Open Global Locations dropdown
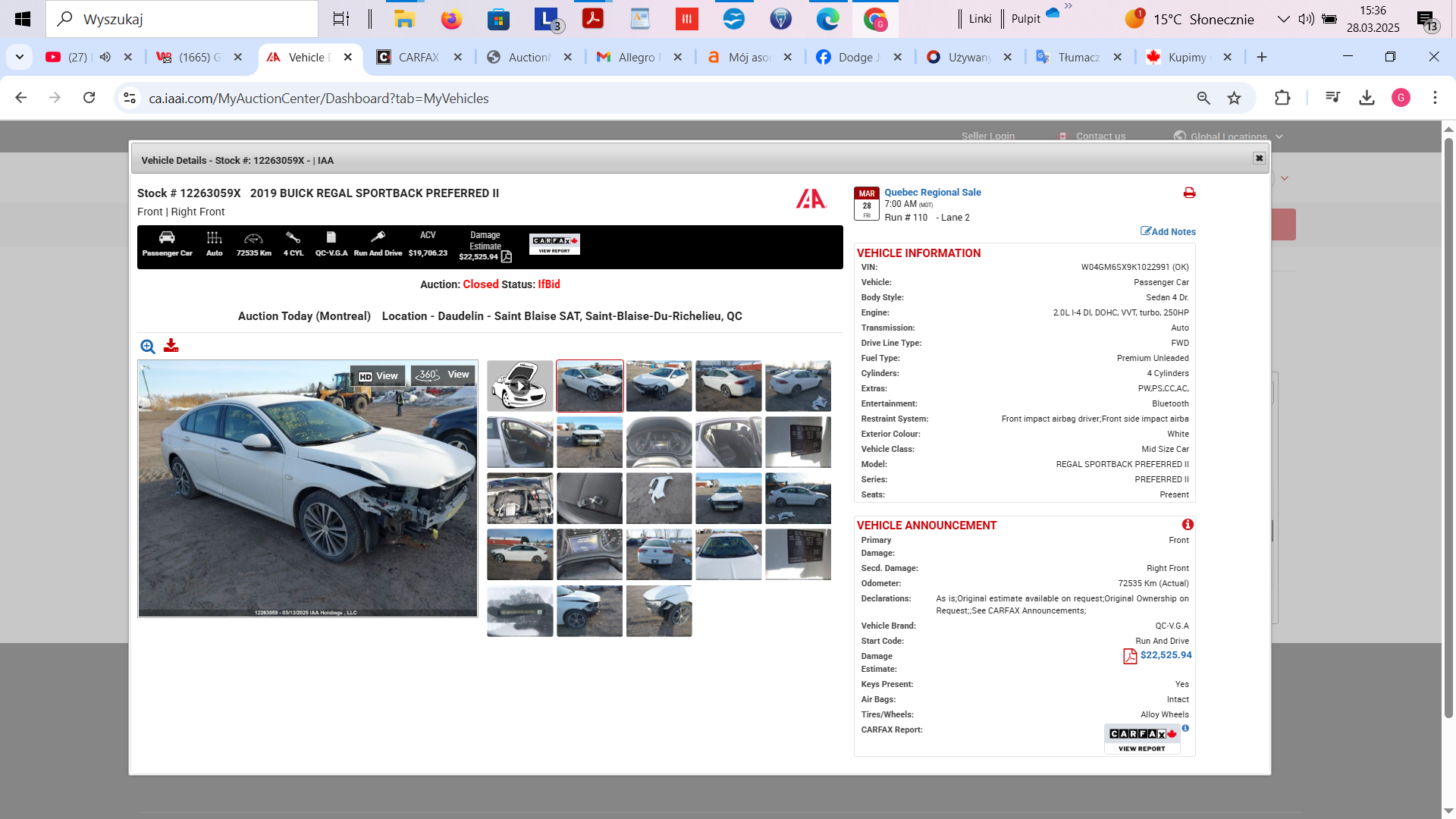Viewport: 1456px width, 819px height. [1228, 136]
